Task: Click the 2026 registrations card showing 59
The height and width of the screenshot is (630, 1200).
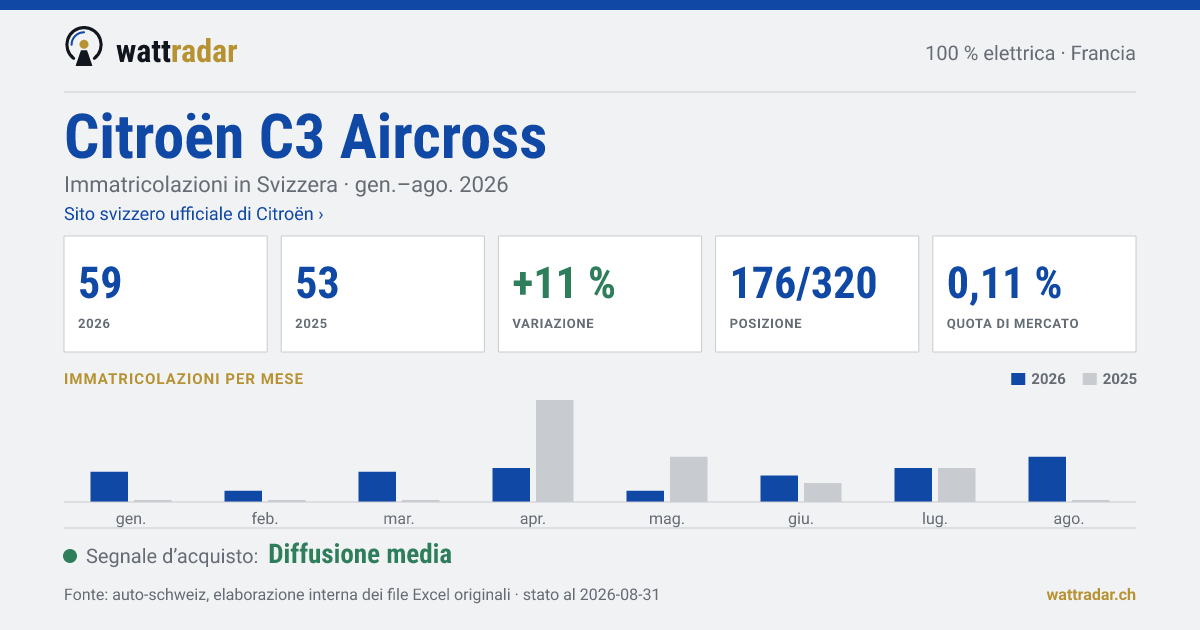Action: pyautogui.click(x=165, y=294)
